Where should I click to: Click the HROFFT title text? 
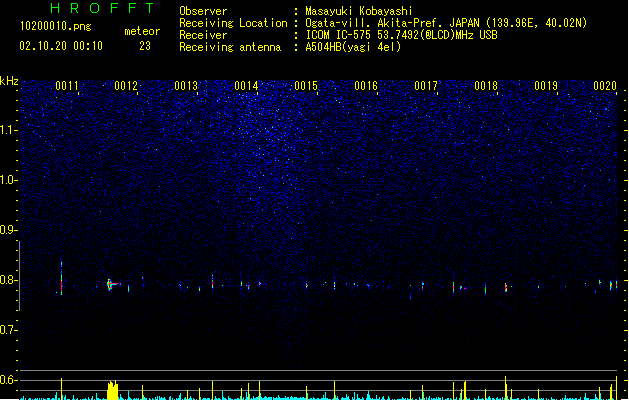click(103, 8)
